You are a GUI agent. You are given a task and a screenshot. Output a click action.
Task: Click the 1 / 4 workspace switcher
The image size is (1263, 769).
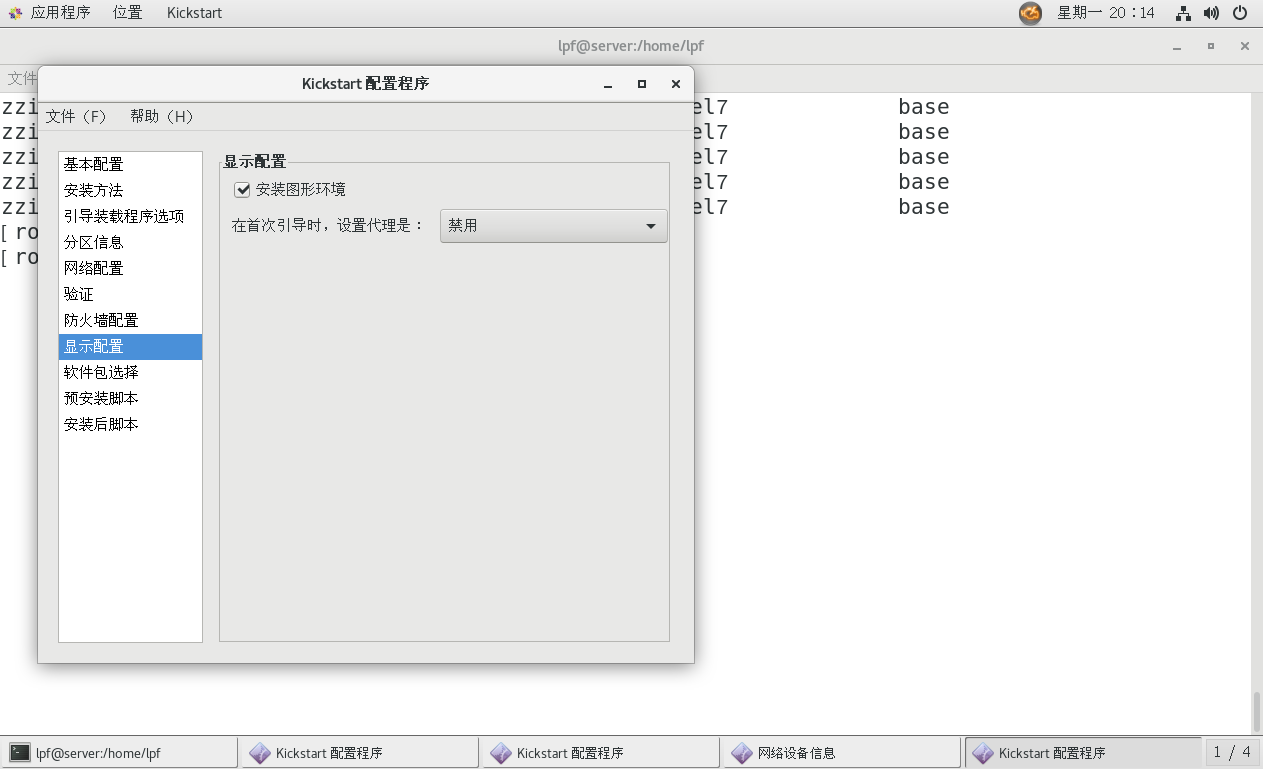pos(1232,752)
